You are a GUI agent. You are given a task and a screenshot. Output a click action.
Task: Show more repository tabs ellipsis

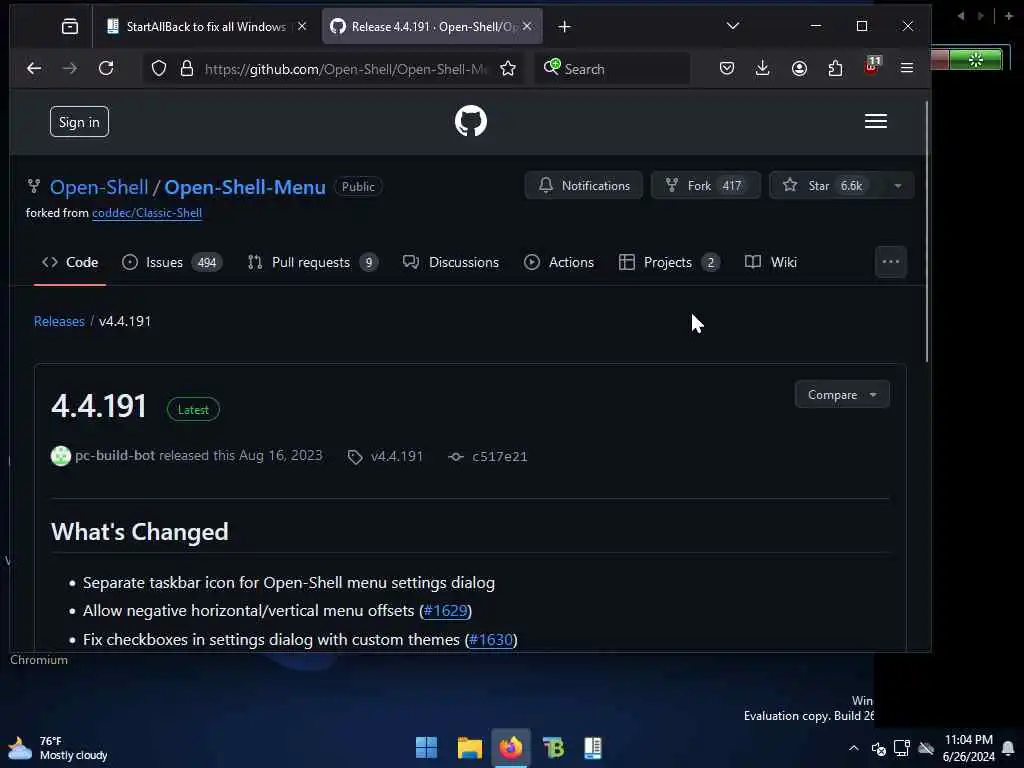click(891, 262)
